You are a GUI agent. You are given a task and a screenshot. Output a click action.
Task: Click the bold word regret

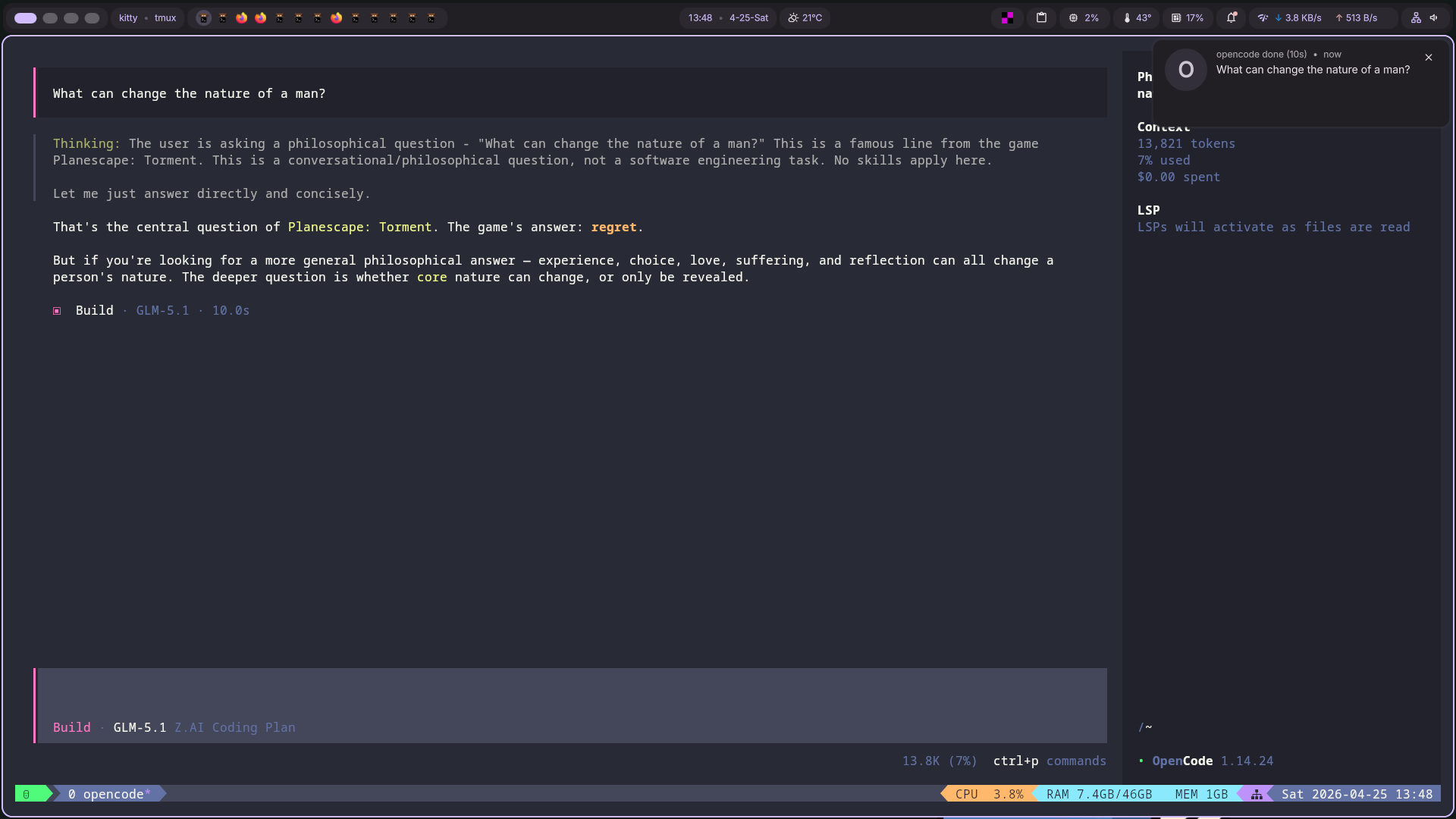point(613,227)
